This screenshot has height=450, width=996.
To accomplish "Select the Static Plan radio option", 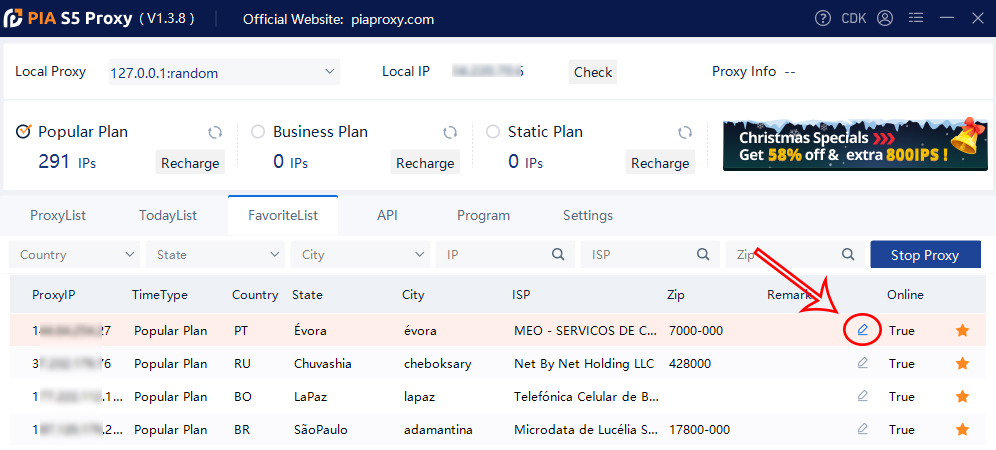I will coord(493,132).
